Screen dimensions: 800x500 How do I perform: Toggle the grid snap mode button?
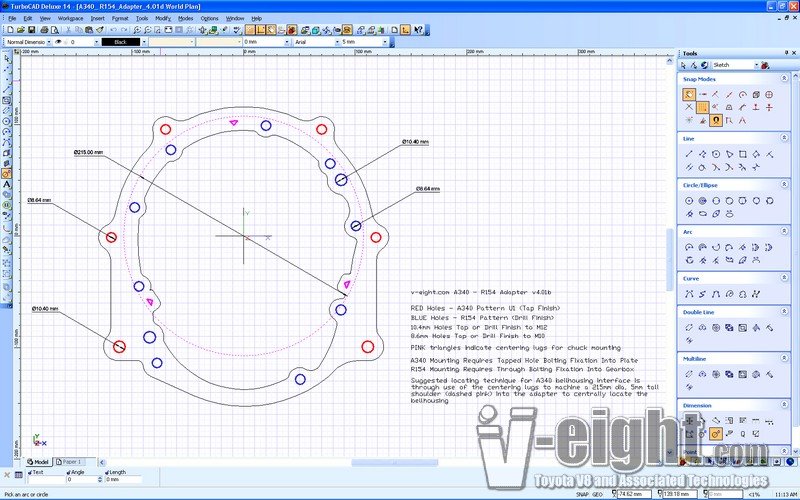coord(703,107)
